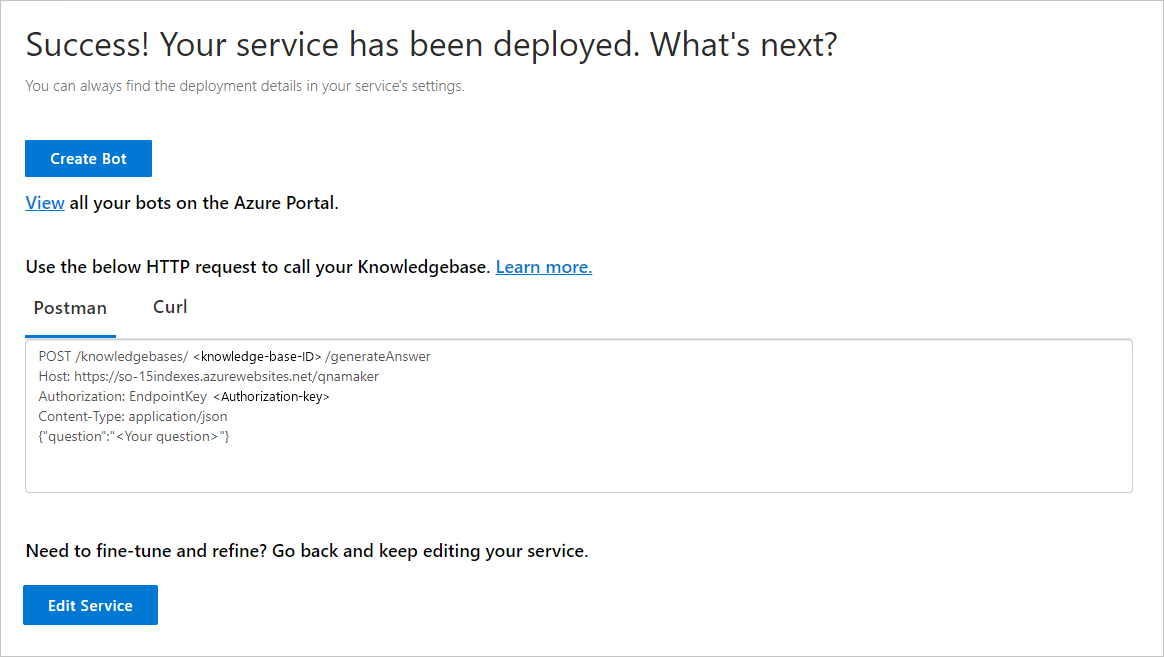Click the Create Bot button
This screenshot has width=1164, height=657.
88,159
